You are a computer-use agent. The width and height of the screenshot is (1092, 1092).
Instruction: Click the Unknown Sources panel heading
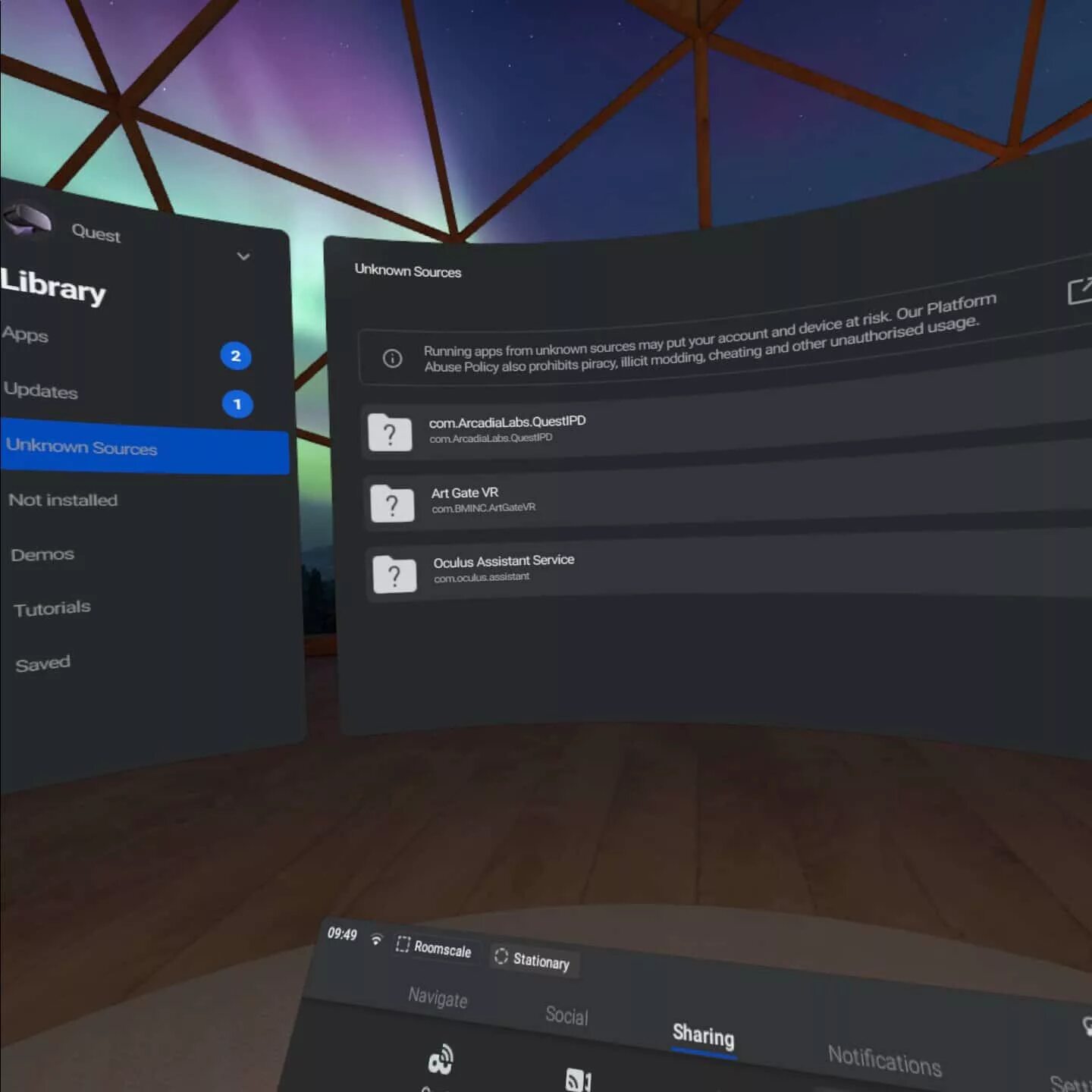click(x=408, y=271)
